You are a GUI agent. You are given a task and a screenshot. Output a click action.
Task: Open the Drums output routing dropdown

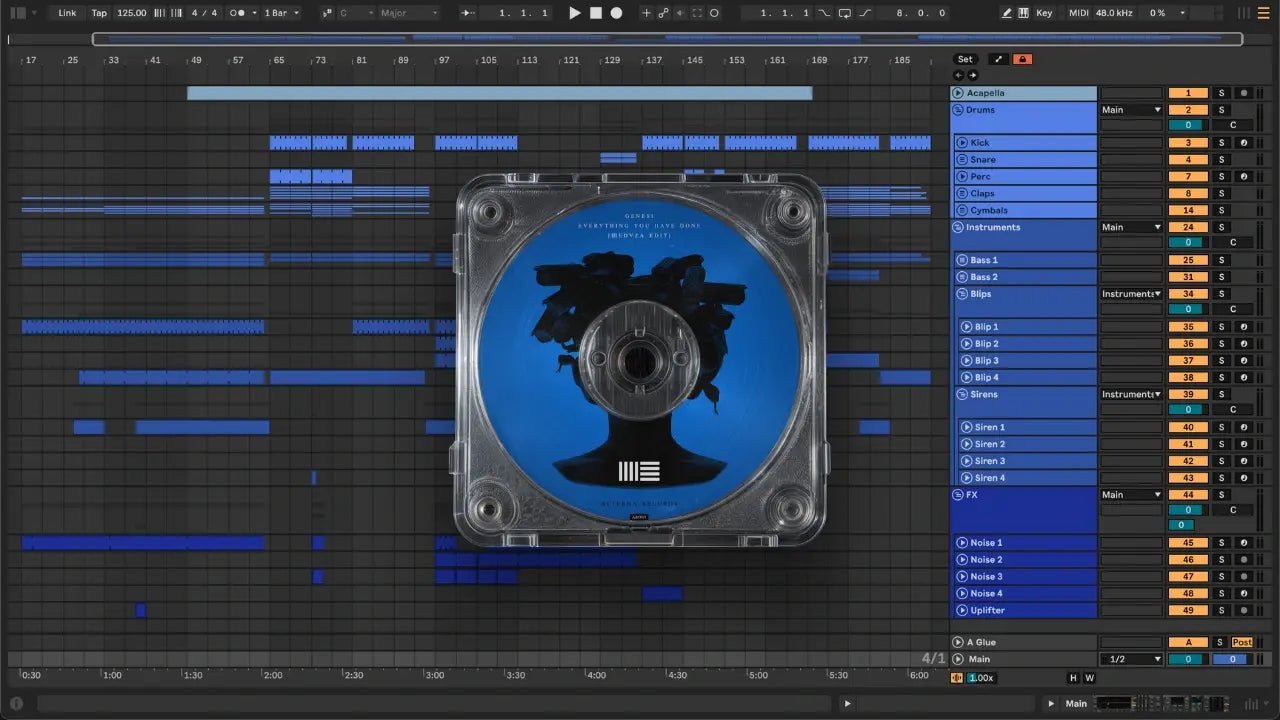pyautogui.click(x=1131, y=110)
